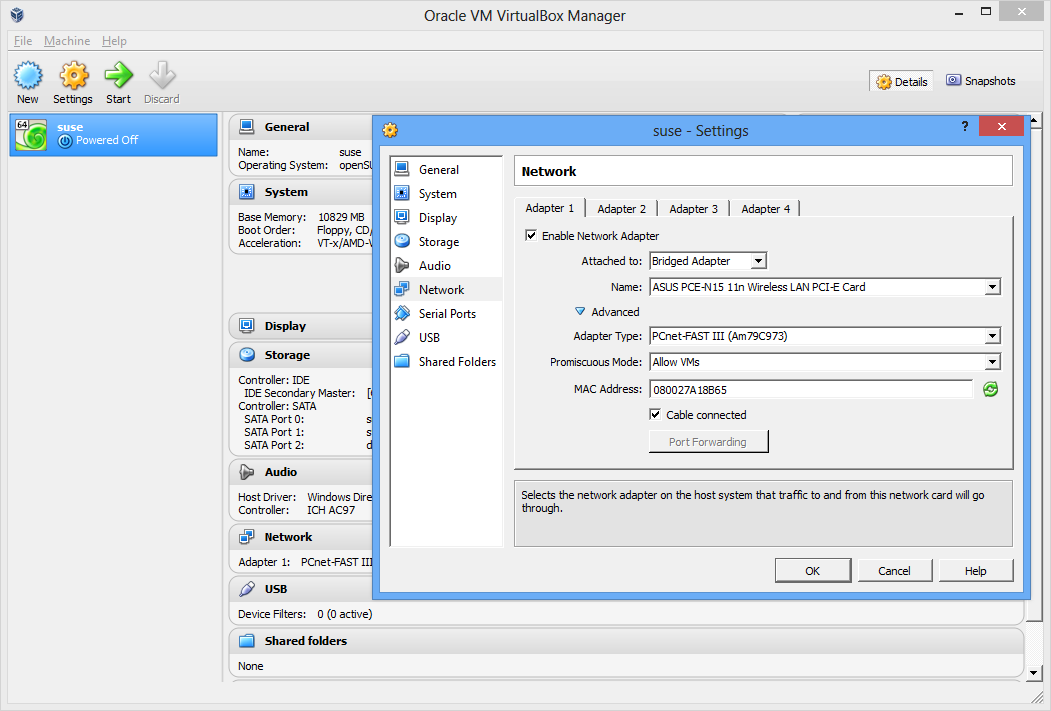This screenshot has width=1051, height=711.
Task: Click the New virtual machine toolbar icon
Action: 27,76
